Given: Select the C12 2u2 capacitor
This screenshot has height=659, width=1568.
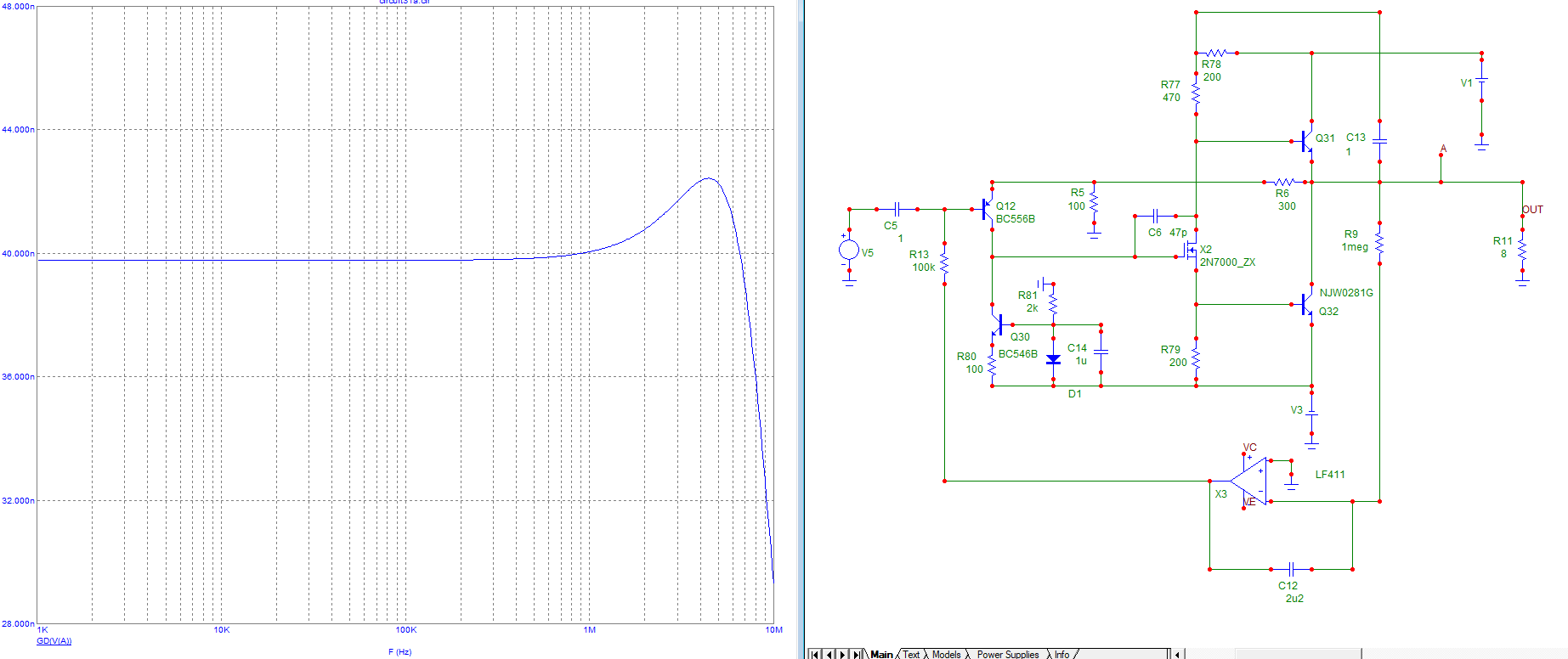Looking at the screenshot, I should click(1291, 569).
